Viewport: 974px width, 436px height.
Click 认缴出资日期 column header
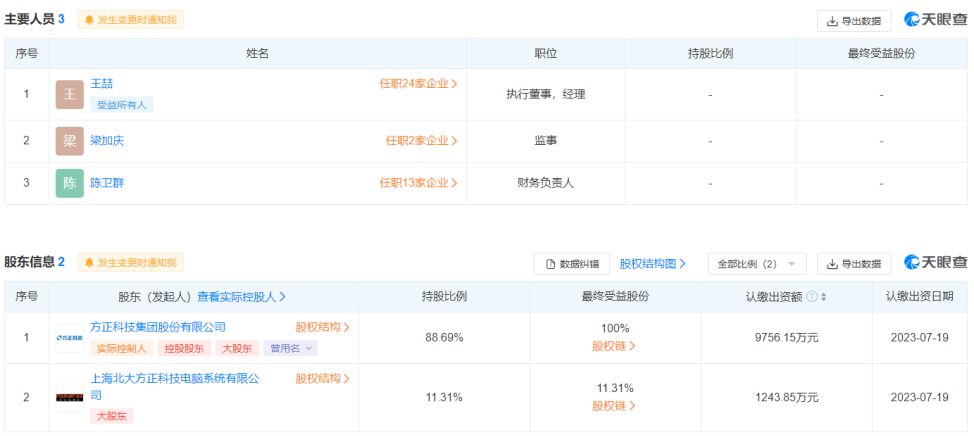(919, 297)
